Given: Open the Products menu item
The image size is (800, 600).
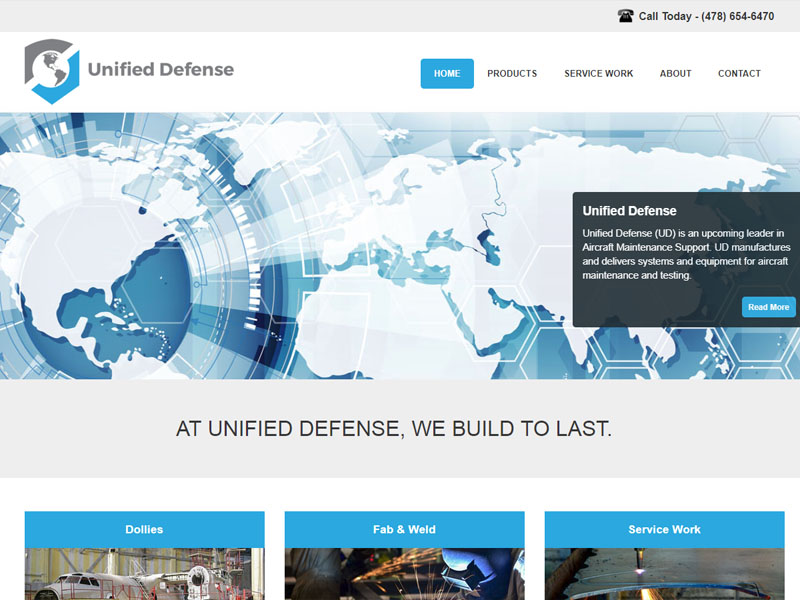Looking at the screenshot, I should point(512,73).
